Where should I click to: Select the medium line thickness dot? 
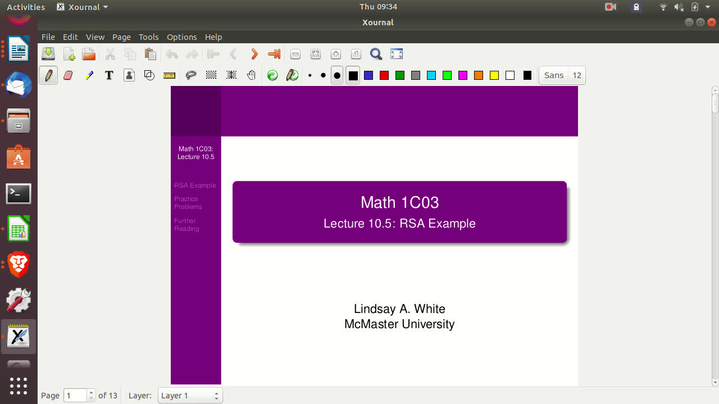(323, 75)
